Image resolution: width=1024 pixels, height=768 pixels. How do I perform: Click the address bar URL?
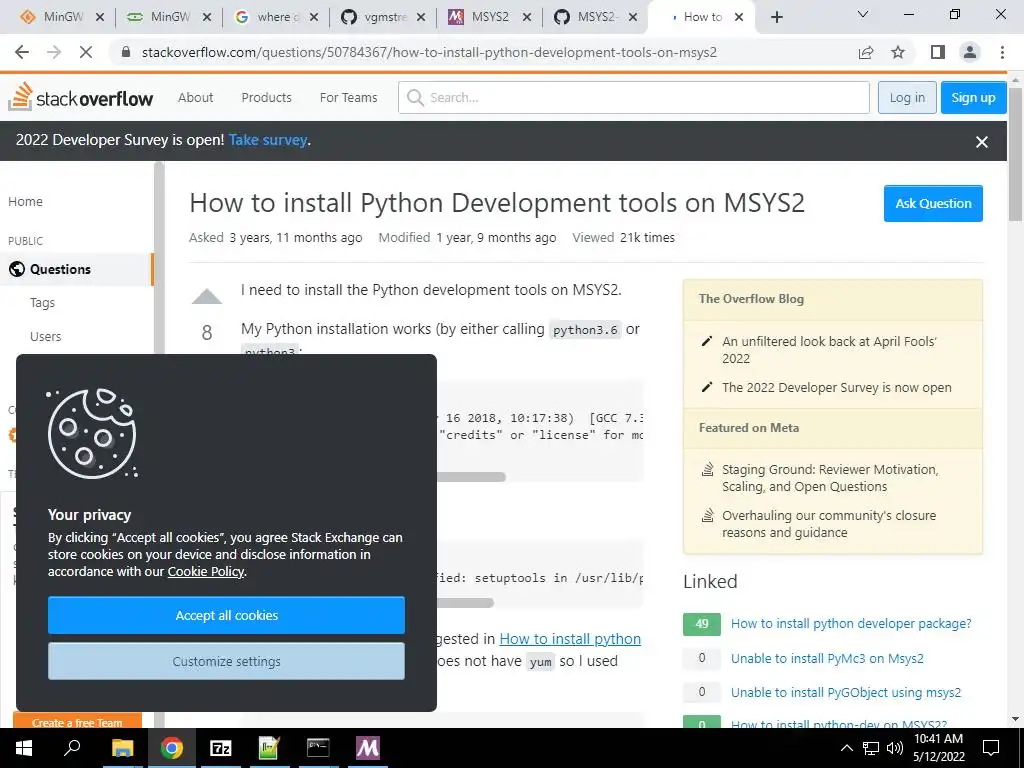point(429,52)
